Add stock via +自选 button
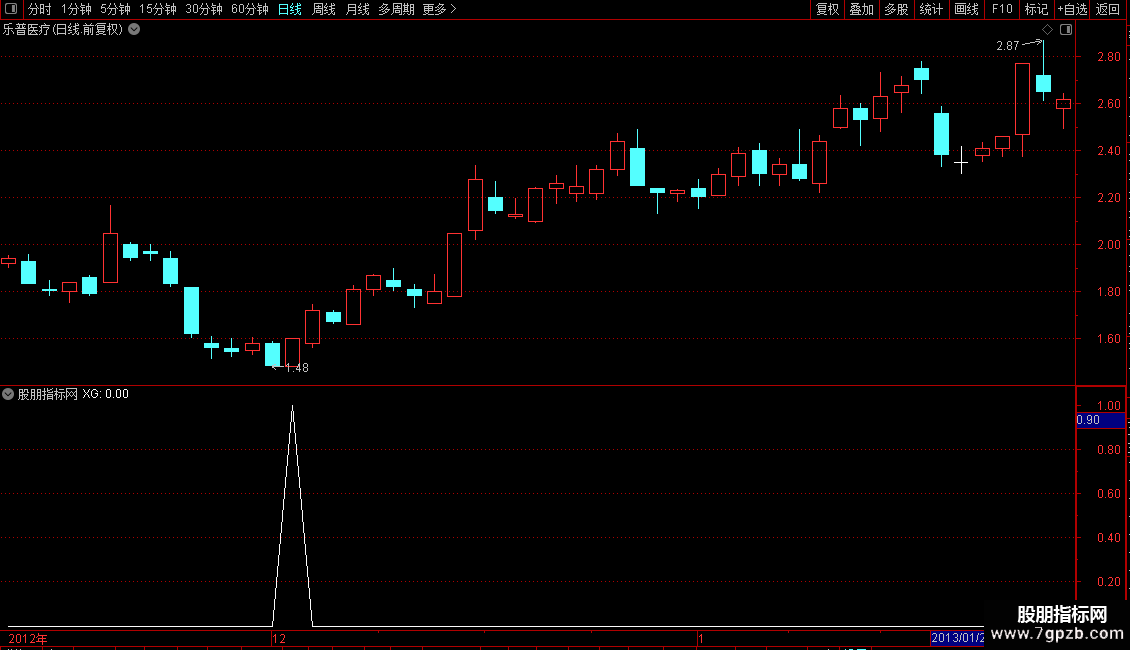 [1072, 9]
